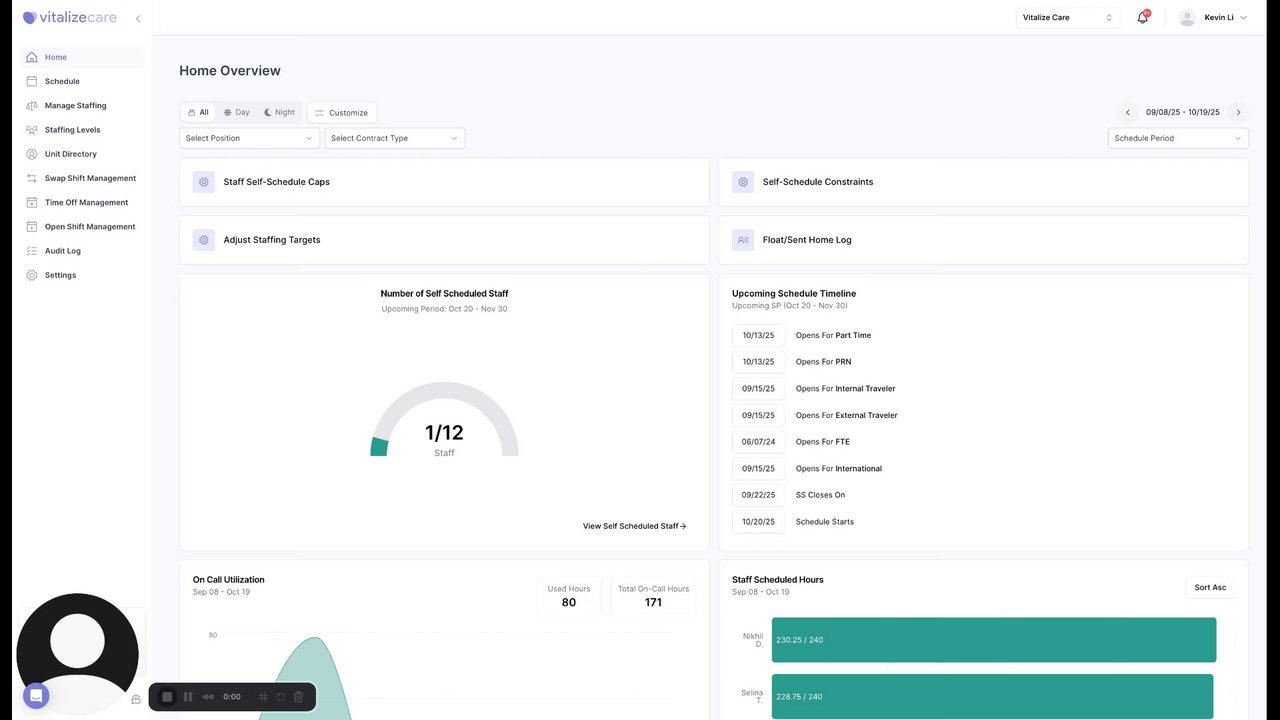The height and width of the screenshot is (720, 1280).
Task: Click the Self-Schedule Constraints gear icon
Action: click(x=743, y=182)
